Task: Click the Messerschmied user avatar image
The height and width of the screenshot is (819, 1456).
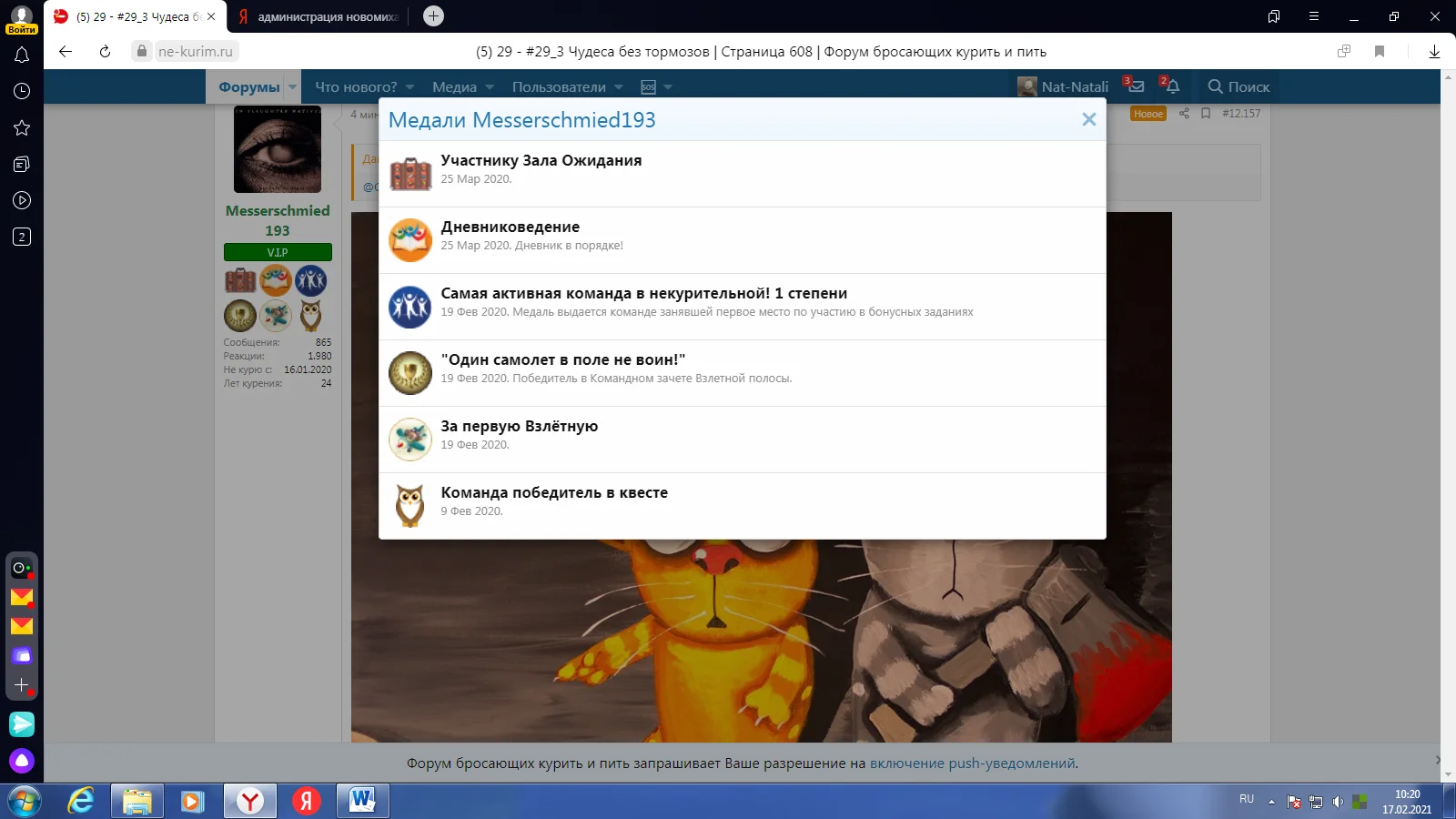Action: 278,149
